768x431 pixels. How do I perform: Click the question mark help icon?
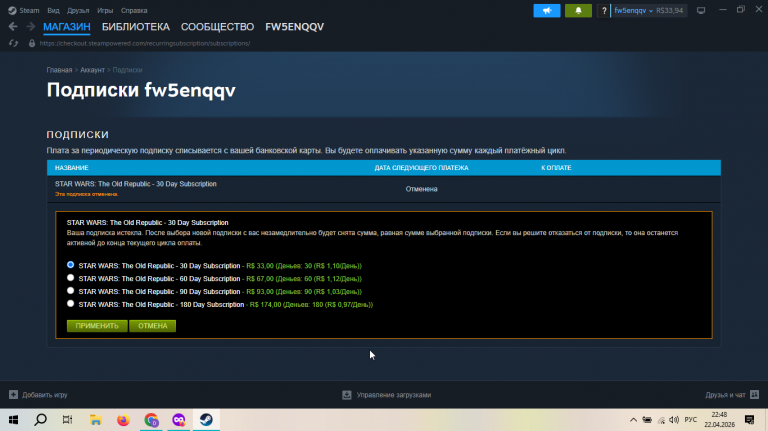(x=603, y=10)
